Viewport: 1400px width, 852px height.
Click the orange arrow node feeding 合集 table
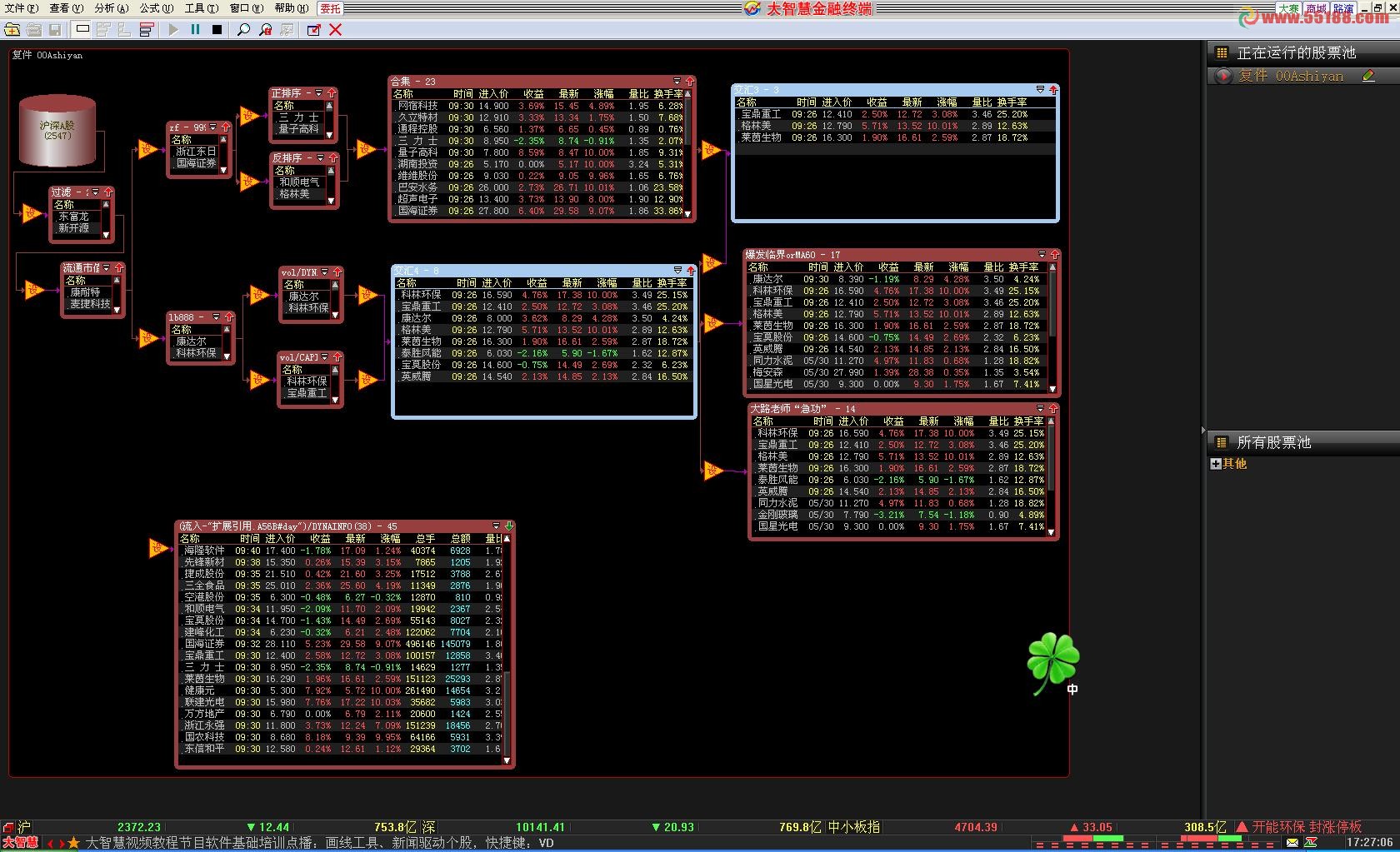click(367, 149)
